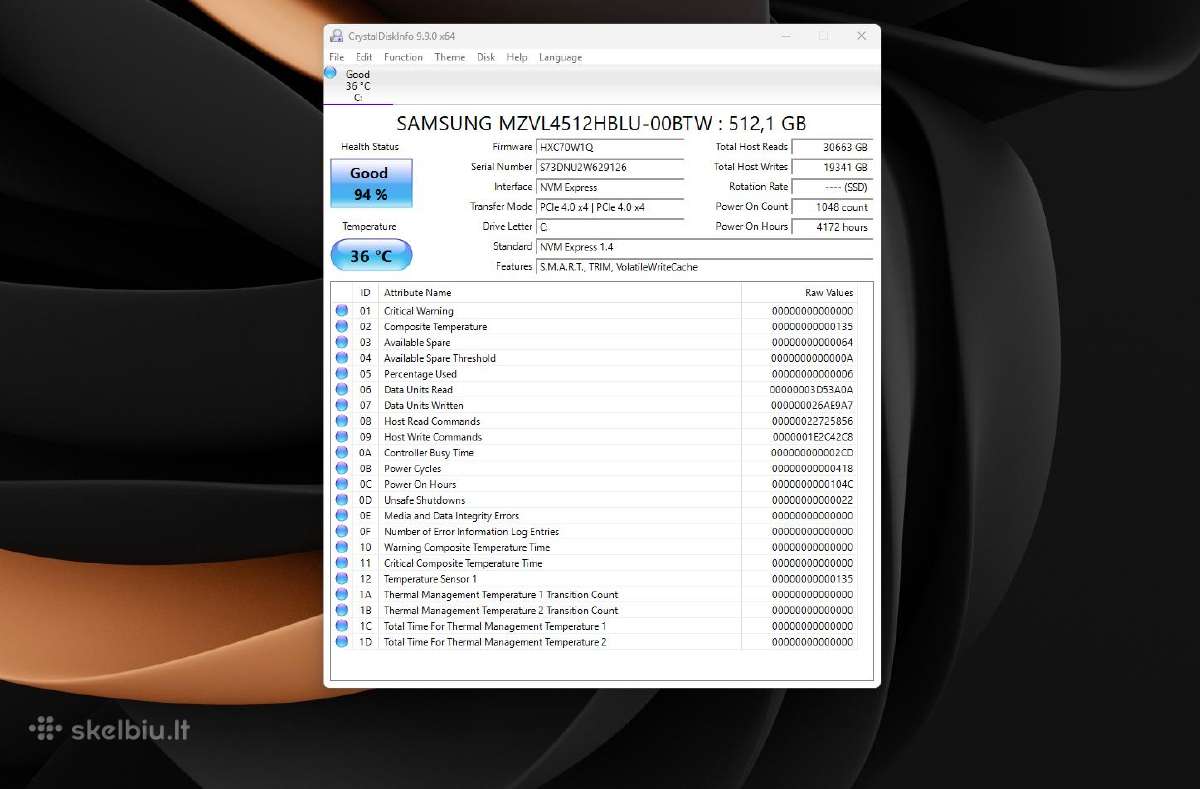The width and height of the screenshot is (1200, 789).
Task: Click the Rotation Rate value (SSD)
Action: click(x=833, y=187)
